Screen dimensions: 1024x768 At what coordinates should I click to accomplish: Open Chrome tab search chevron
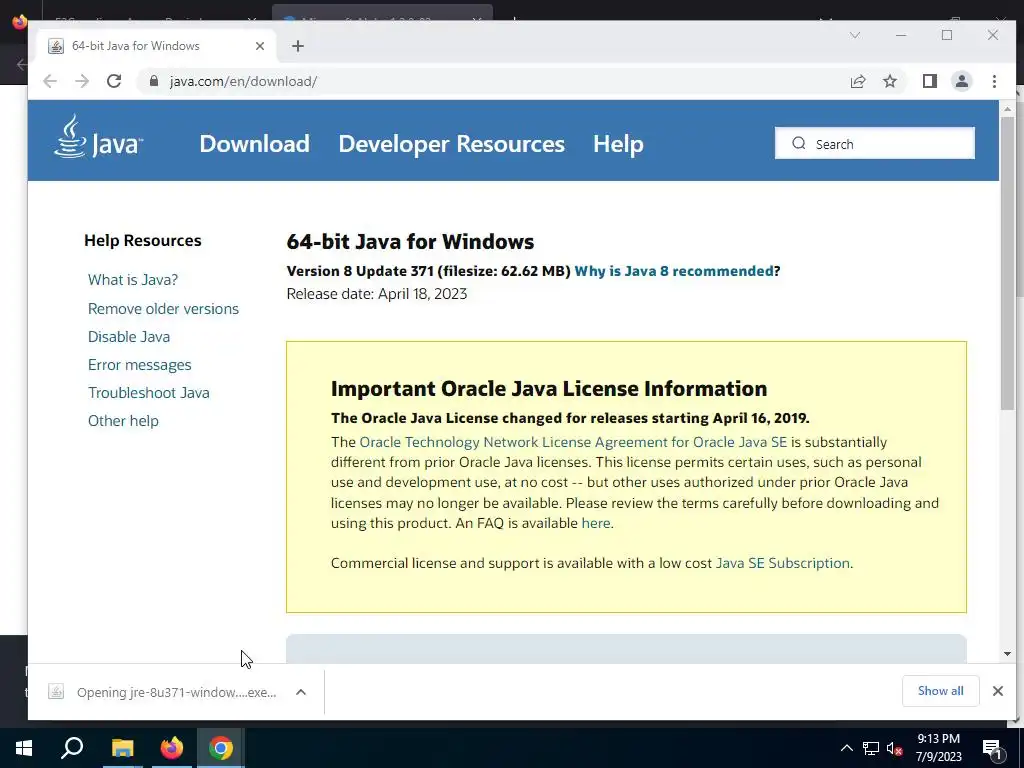855,35
